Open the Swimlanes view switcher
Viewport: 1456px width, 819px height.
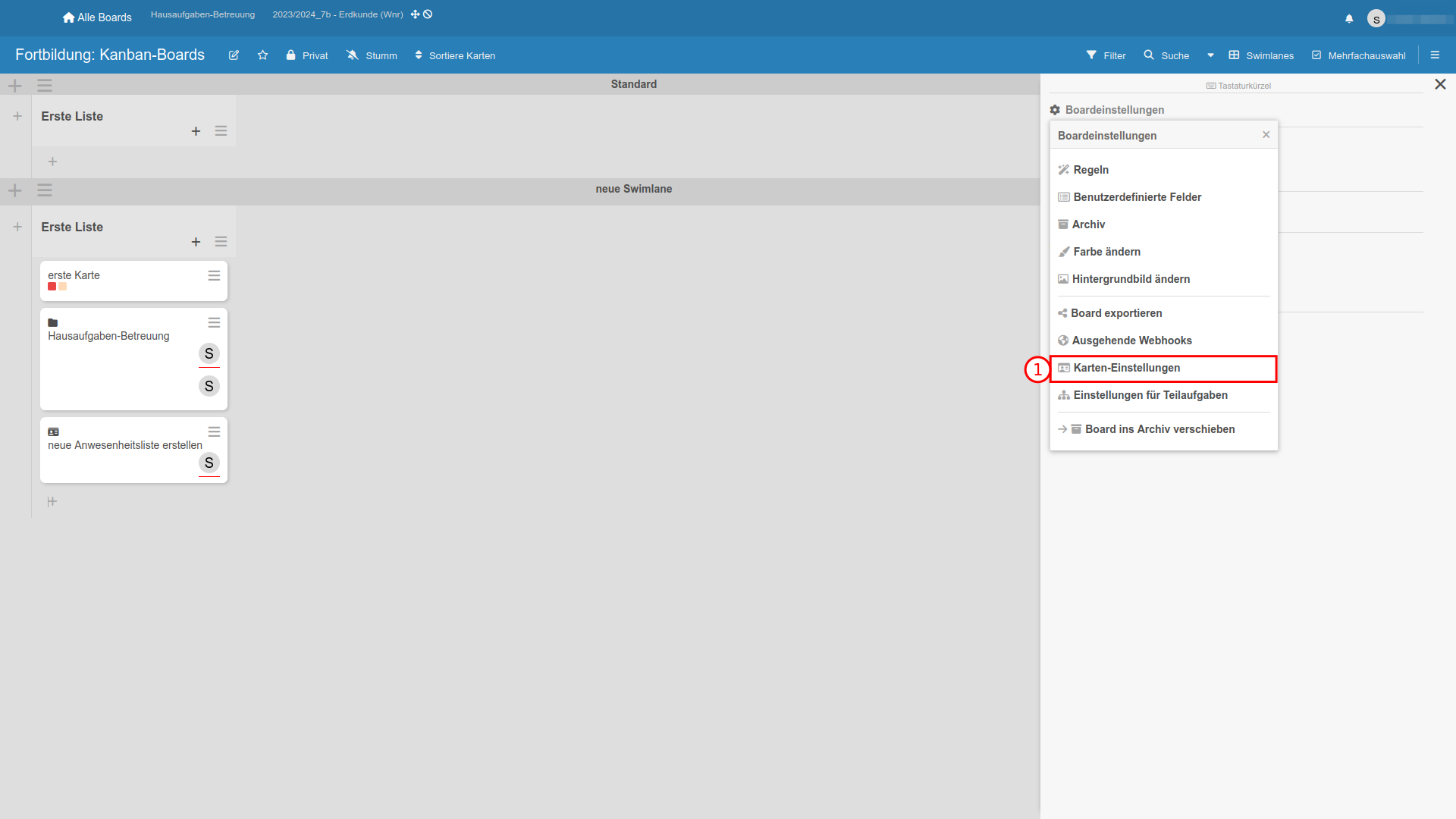1261,55
